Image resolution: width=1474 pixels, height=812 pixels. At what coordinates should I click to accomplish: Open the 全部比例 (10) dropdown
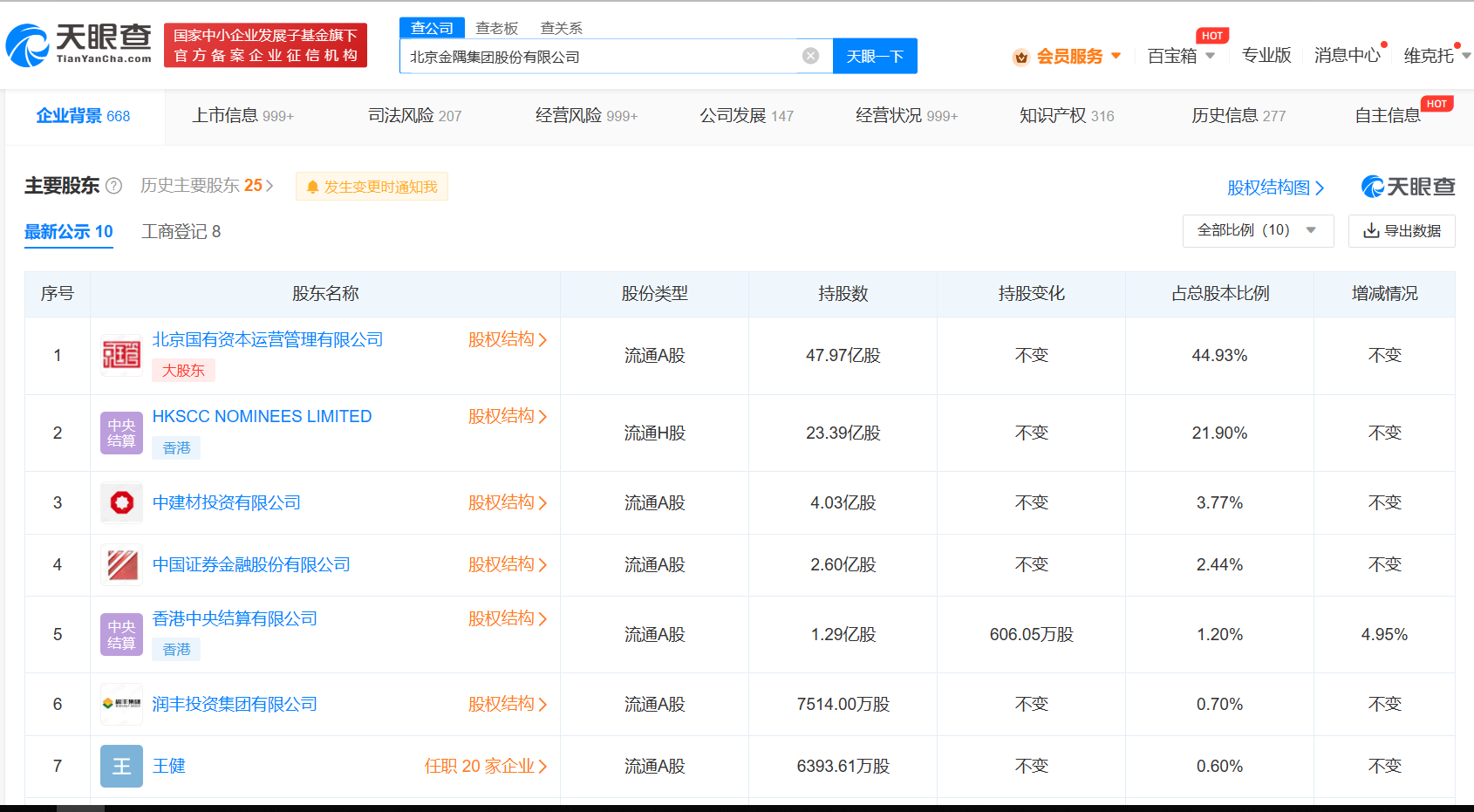(x=1257, y=230)
